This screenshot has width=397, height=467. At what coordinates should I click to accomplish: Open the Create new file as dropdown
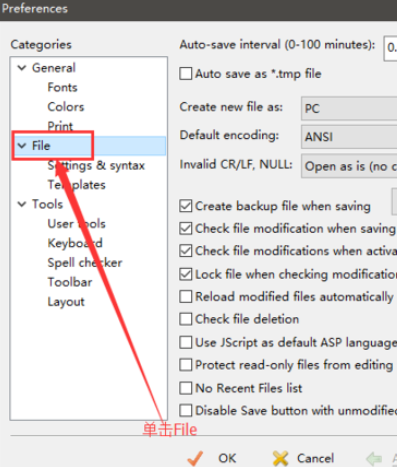pos(349,108)
